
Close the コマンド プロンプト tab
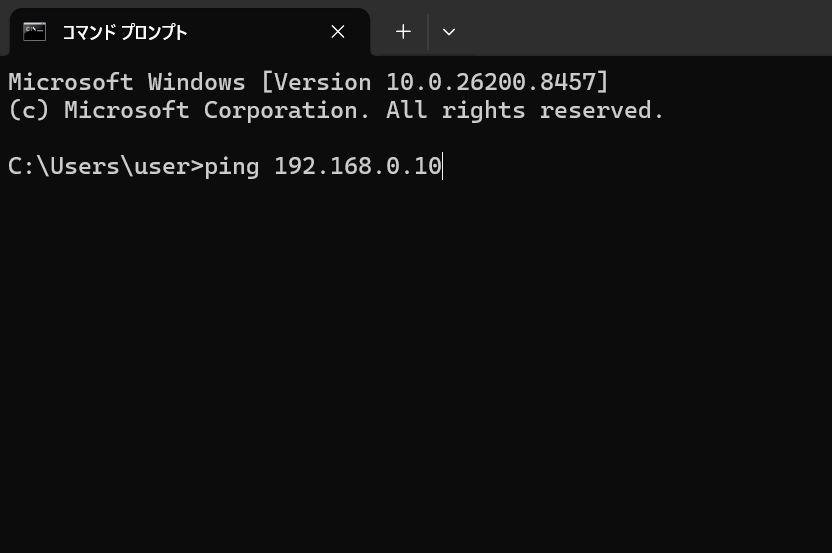tap(338, 32)
